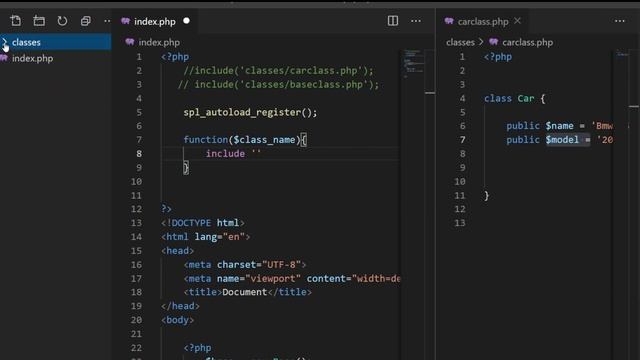The image size is (640, 360).
Task: Open more actions for carclass.php editor group
Action: coord(620,21)
